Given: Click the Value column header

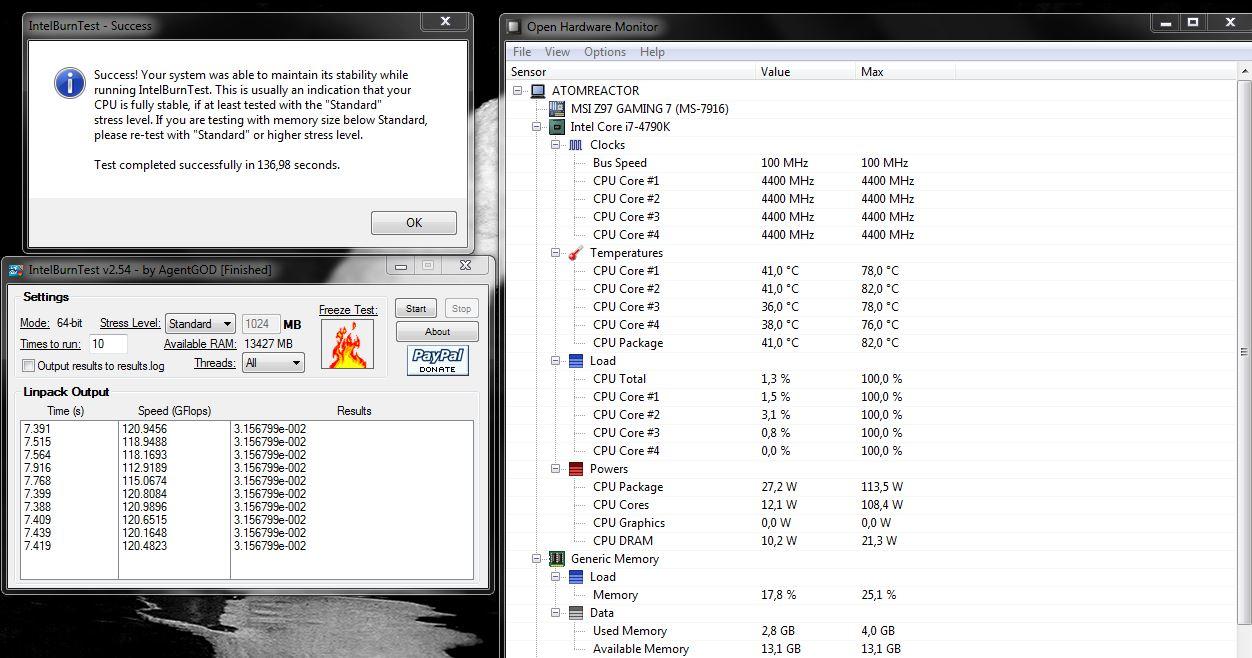Looking at the screenshot, I should (806, 72).
